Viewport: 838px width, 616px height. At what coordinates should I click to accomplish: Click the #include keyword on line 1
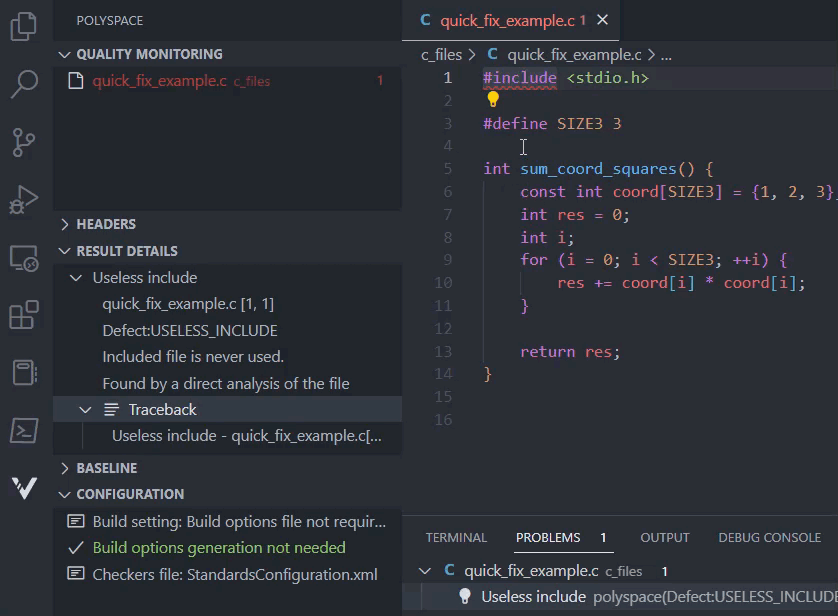pyautogui.click(x=519, y=78)
